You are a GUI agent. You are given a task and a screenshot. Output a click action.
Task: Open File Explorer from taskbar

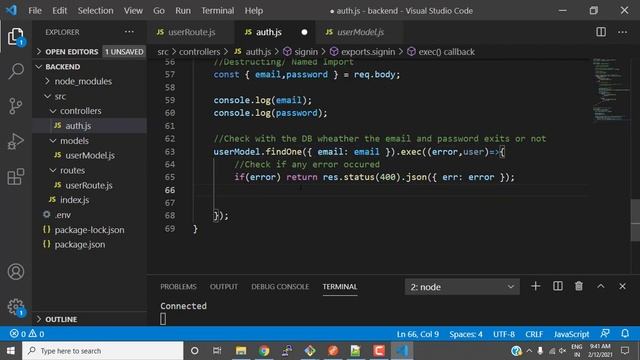click(x=241, y=351)
